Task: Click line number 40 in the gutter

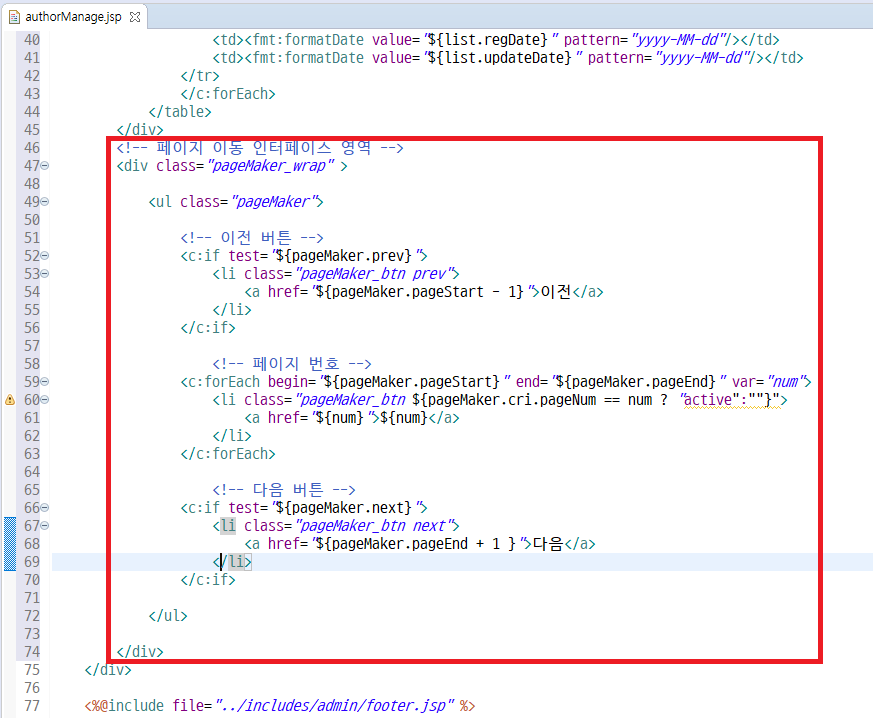Action: click(x=32, y=40)
